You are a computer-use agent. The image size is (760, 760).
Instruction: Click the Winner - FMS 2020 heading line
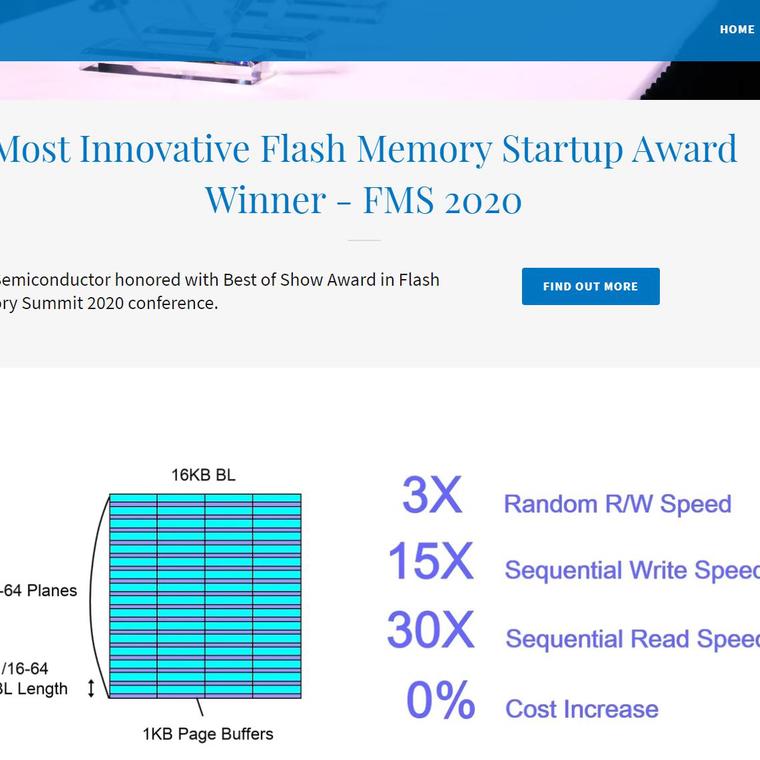(364, 200)
